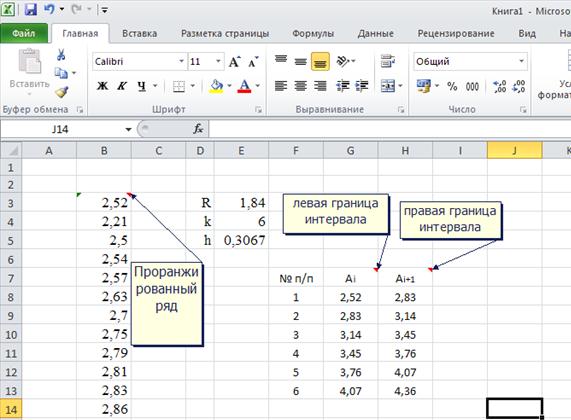Image resolution: width=571 pixels, height=420 pixels.
Task: Open the Вид ribbon tab
Action: 527,34
